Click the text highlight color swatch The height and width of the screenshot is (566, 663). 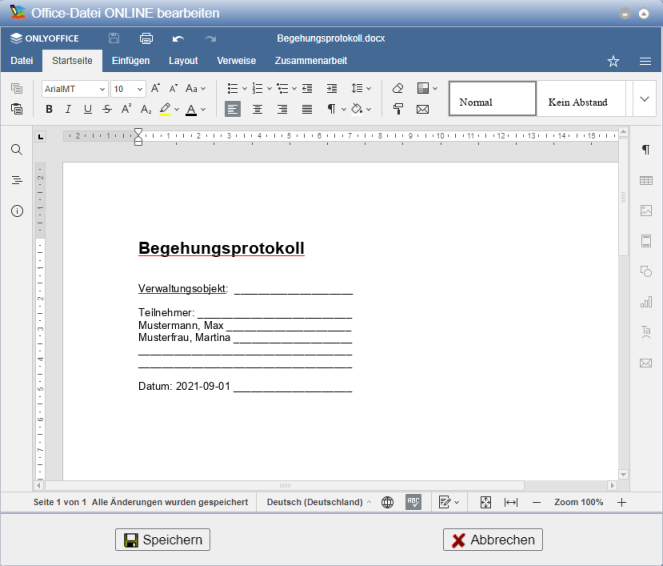pos(165,109)
